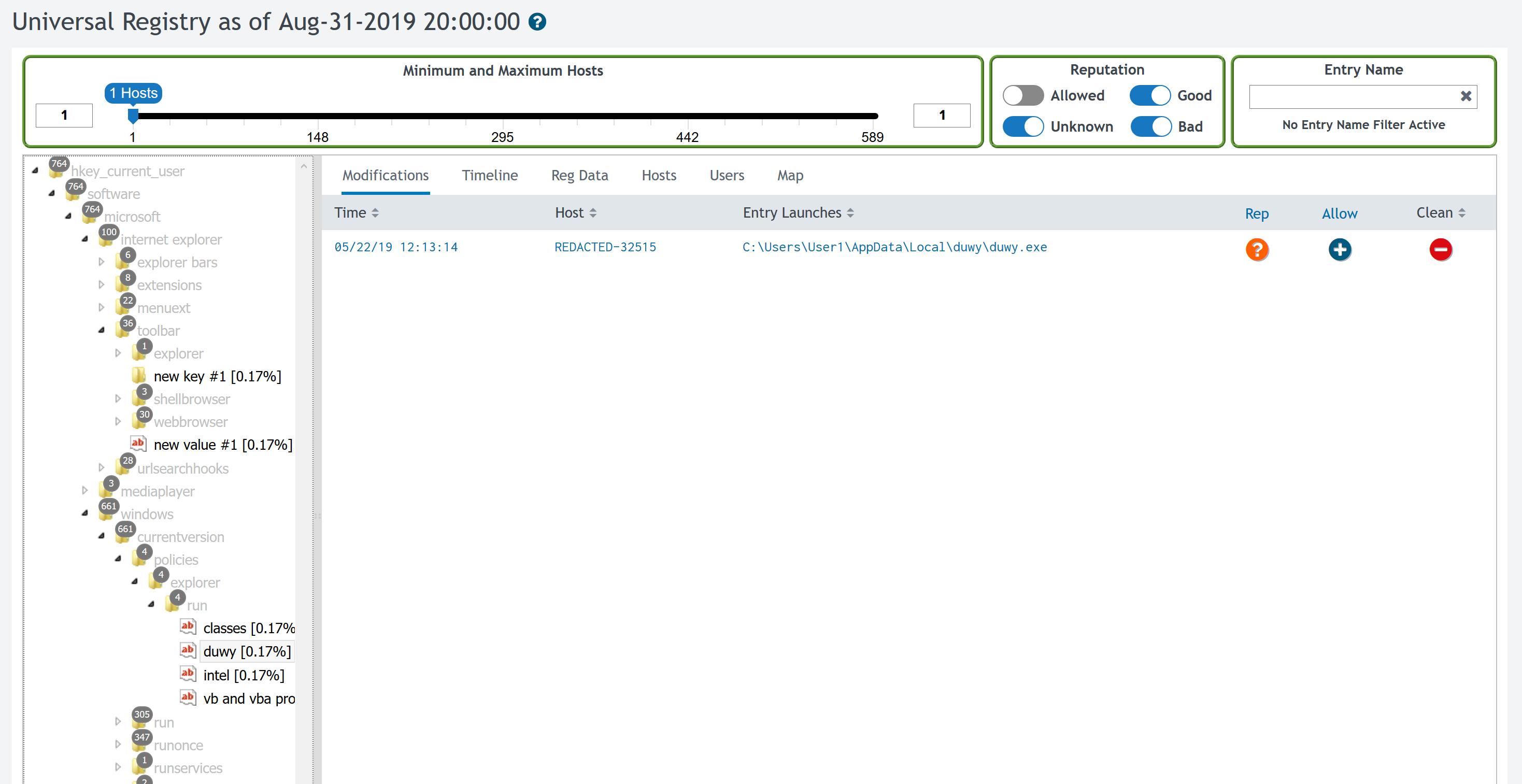The height and width of the screenshot is (784, 1522).
Task: Click the minimum hosts number field
Action: pos(64,115)
